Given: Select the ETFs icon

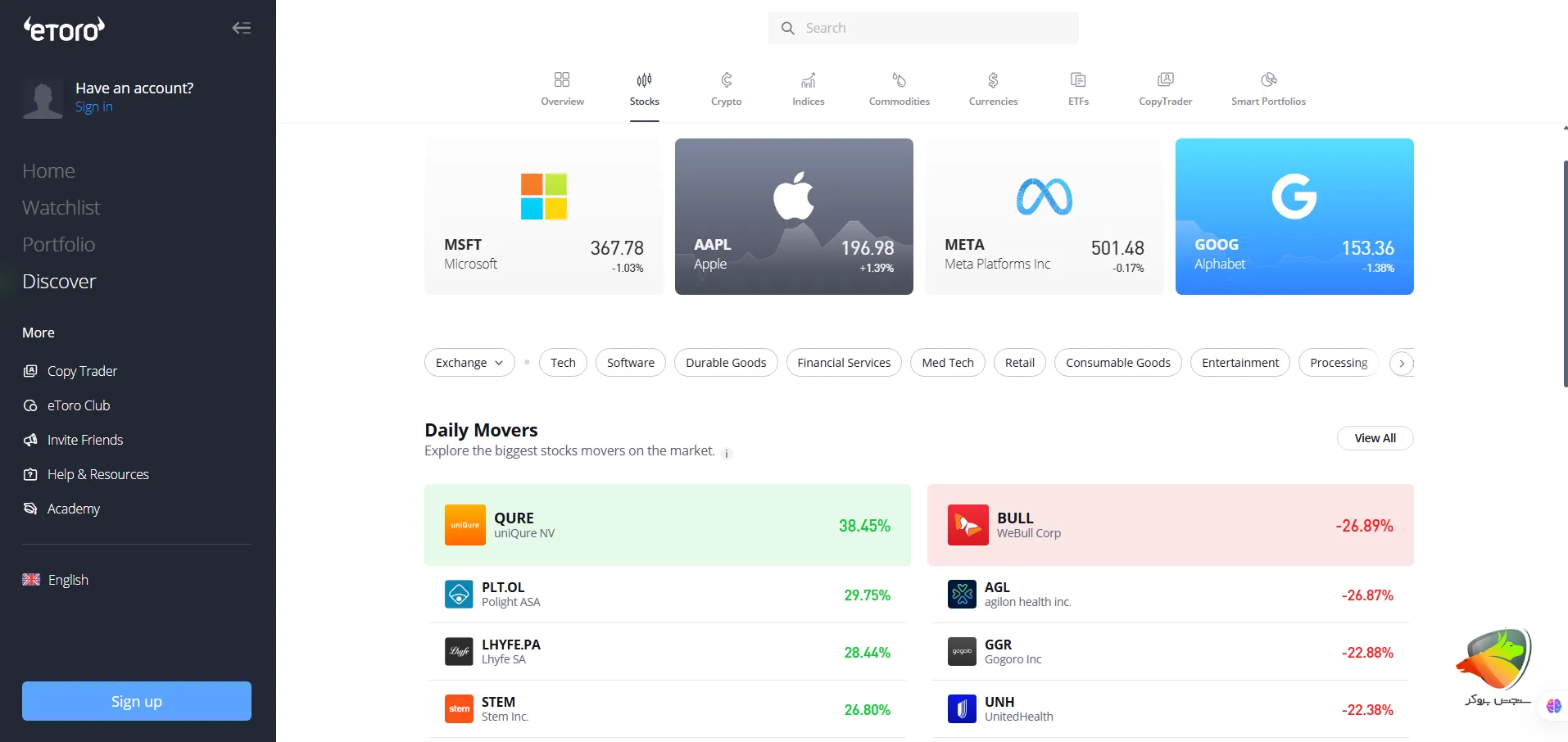Looking at the screenshot, I should point(1078,79).
